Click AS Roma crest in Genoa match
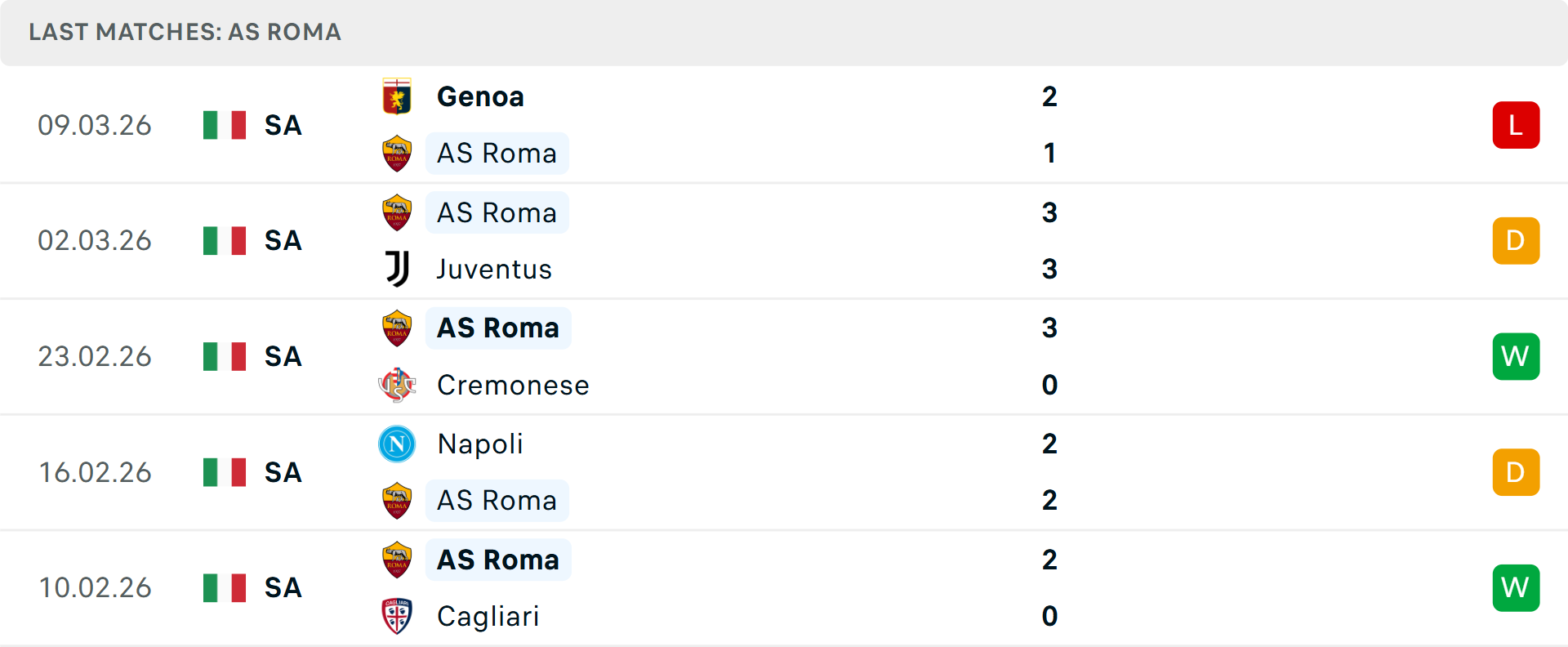Viewport: 1568px width, 647px height. [x=397, y=154]
